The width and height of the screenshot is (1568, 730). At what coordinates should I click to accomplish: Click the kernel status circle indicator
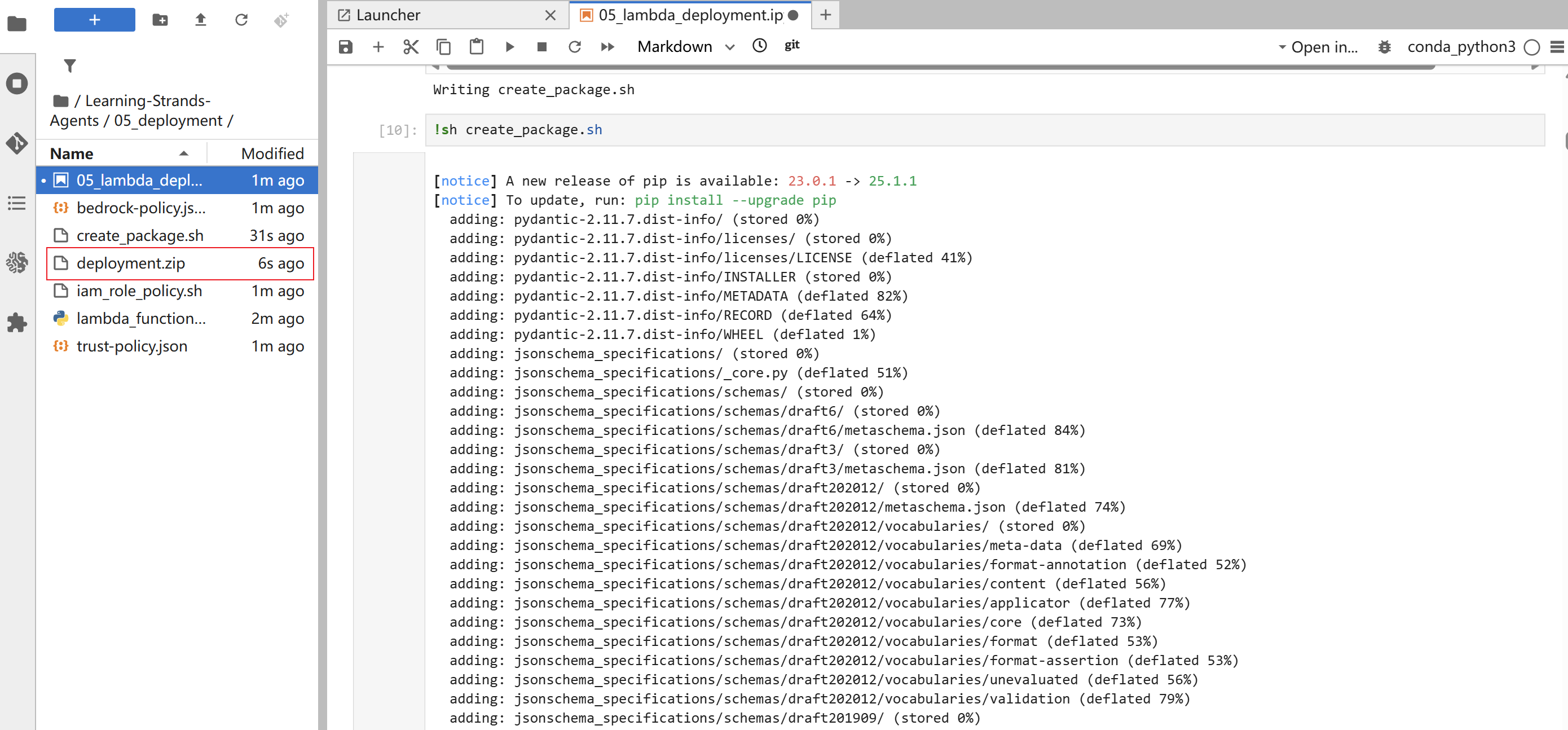(1532, 47)
